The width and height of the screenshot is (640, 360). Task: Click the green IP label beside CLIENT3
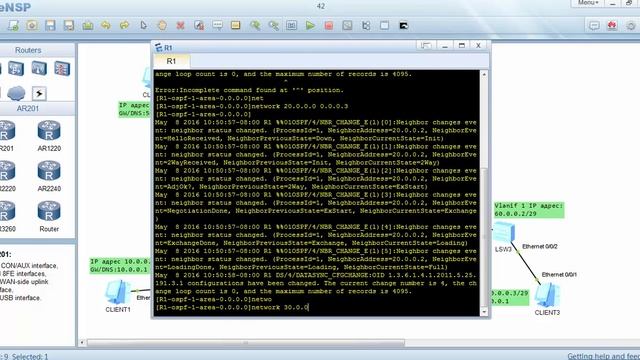click(510, 297)
